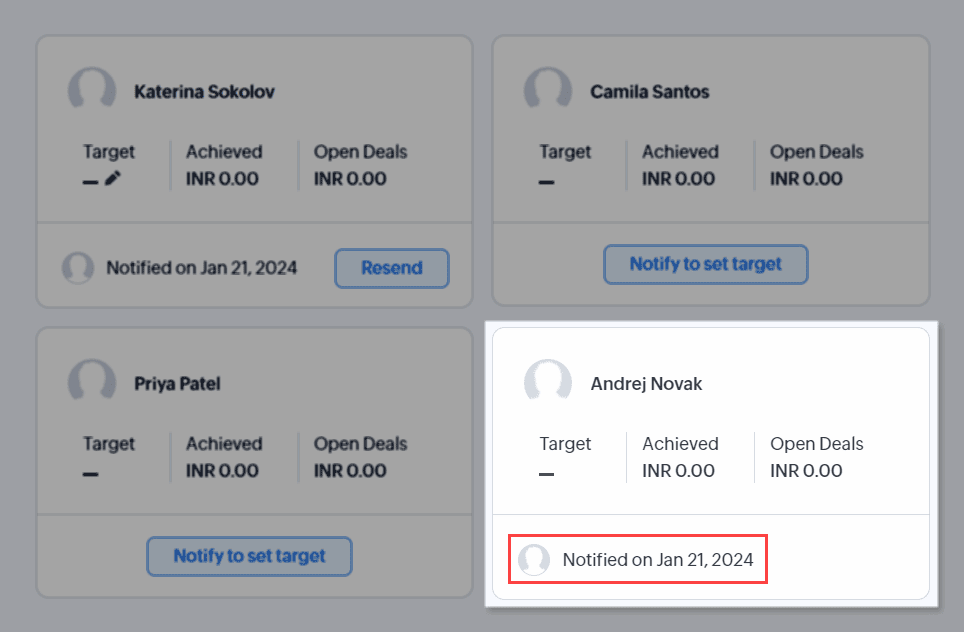Click Andrej's 'Notified on Jan 21, 2024' text
This screenshot has height=632, width=964.
[x=658, y=560]
